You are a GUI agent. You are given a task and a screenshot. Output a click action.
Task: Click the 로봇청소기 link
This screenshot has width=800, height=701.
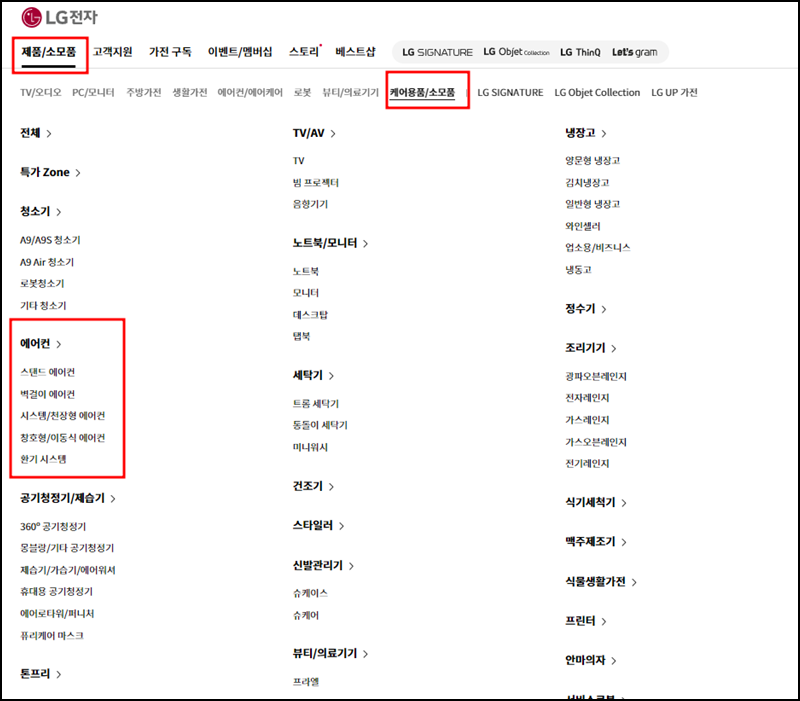coord(44,281)
